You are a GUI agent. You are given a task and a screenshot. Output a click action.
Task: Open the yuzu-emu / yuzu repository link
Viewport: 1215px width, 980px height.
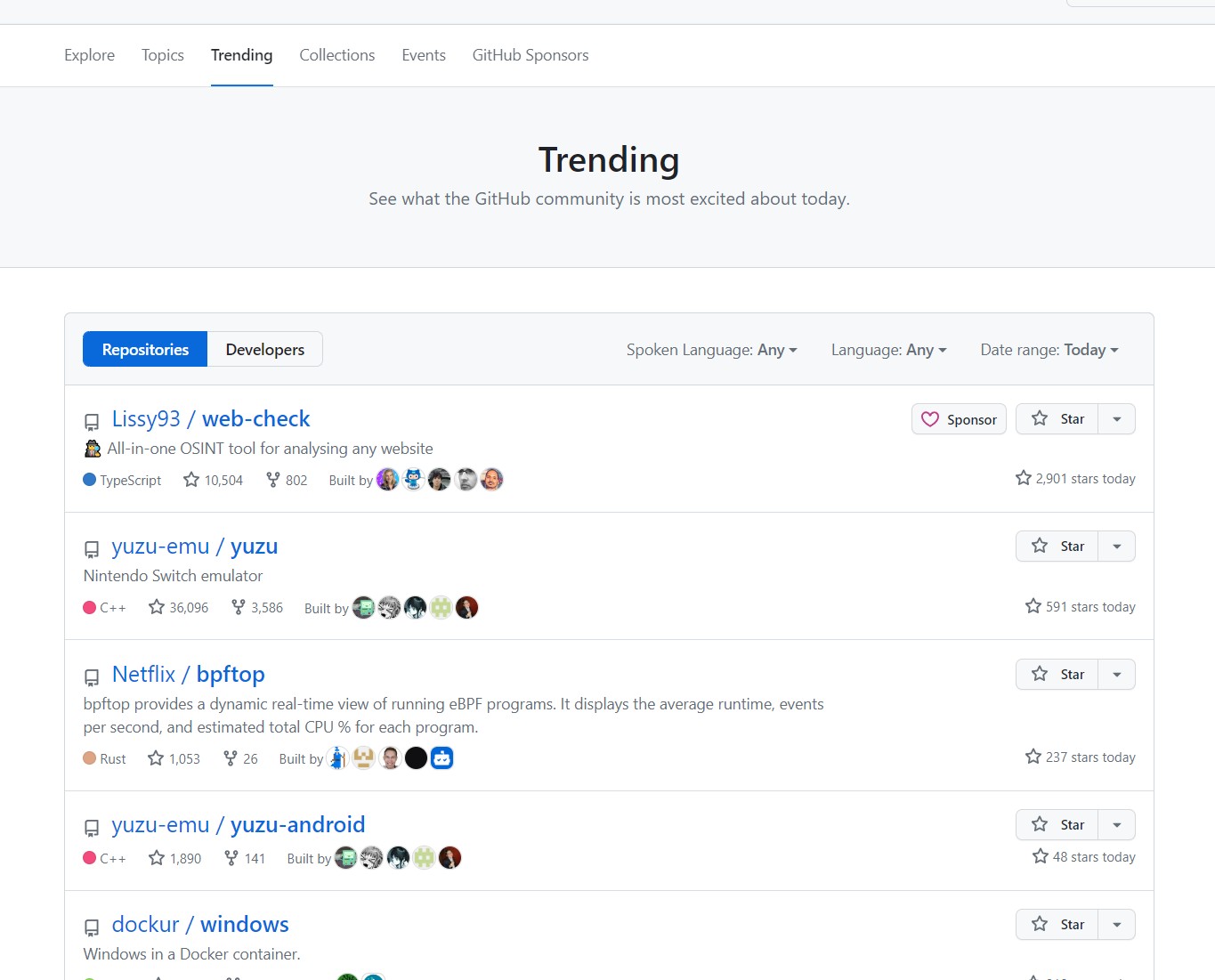[x=195, y=547]
